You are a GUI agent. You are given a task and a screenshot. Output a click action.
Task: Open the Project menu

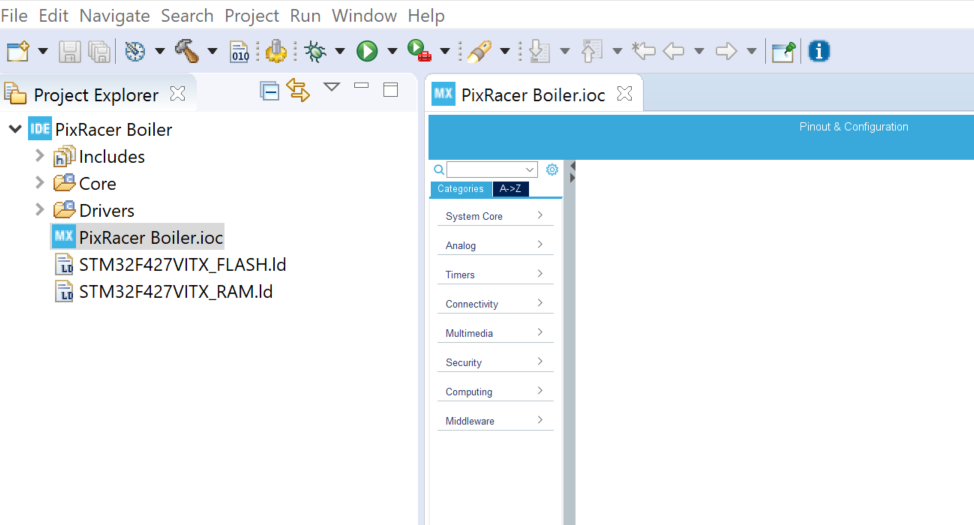(252, 16)
